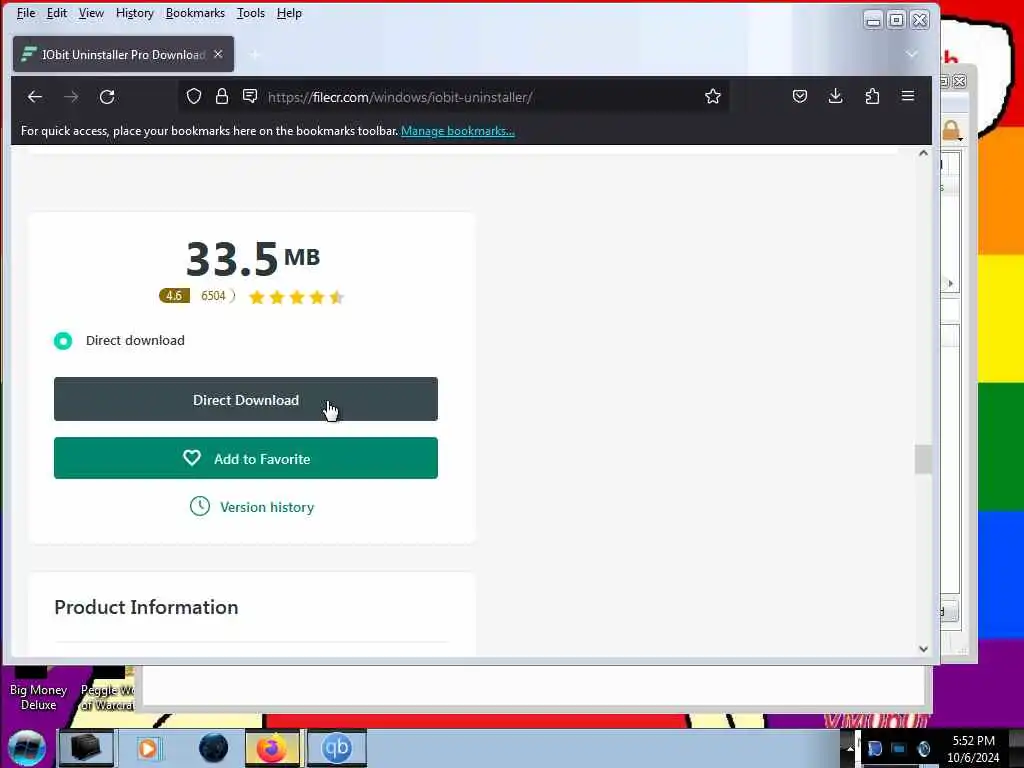Open the black box app in taskbar
Screen dimensions: 1024x768
click(x=86, y=748)
